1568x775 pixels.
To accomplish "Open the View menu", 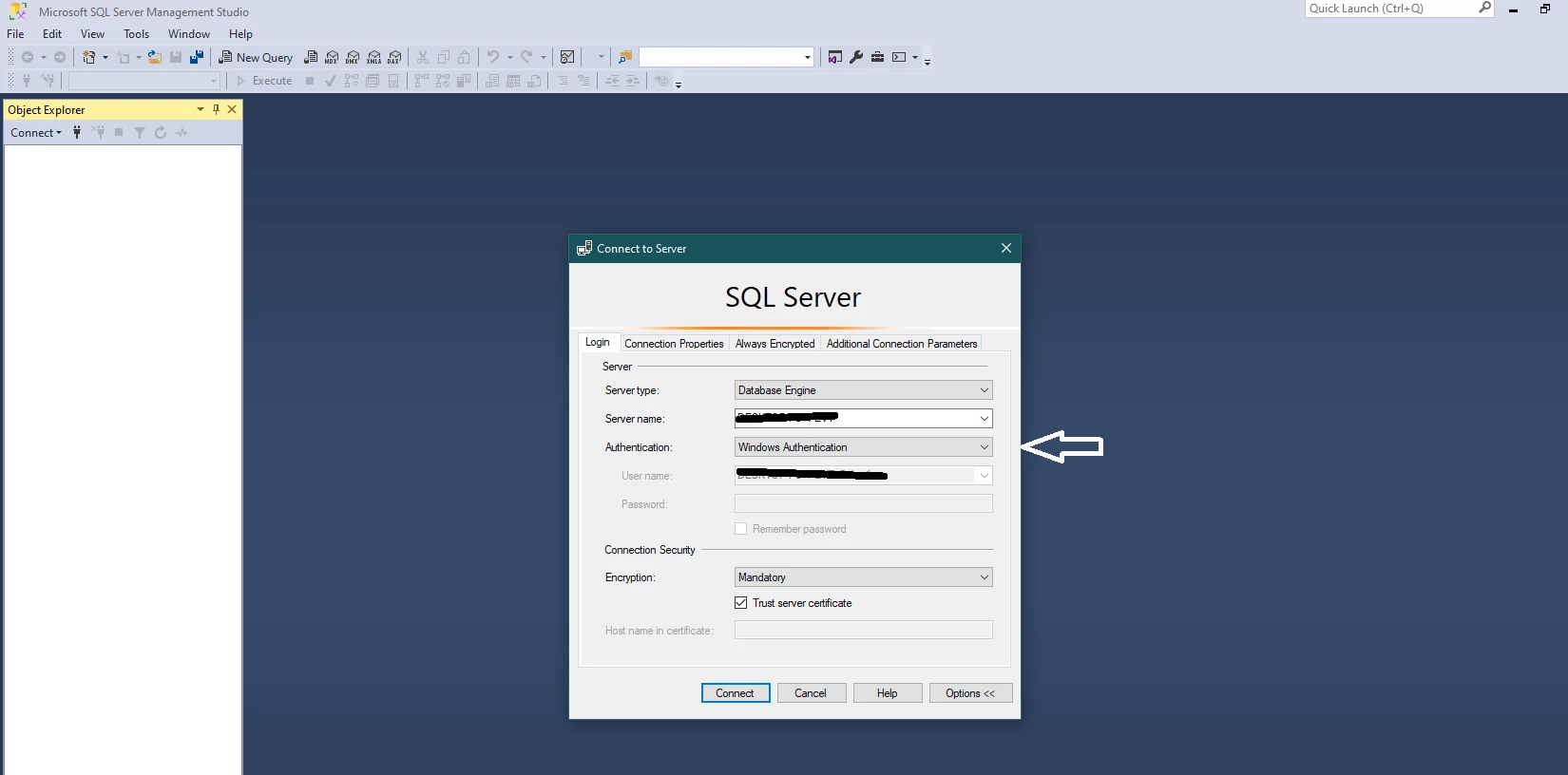I will point(92,34).
